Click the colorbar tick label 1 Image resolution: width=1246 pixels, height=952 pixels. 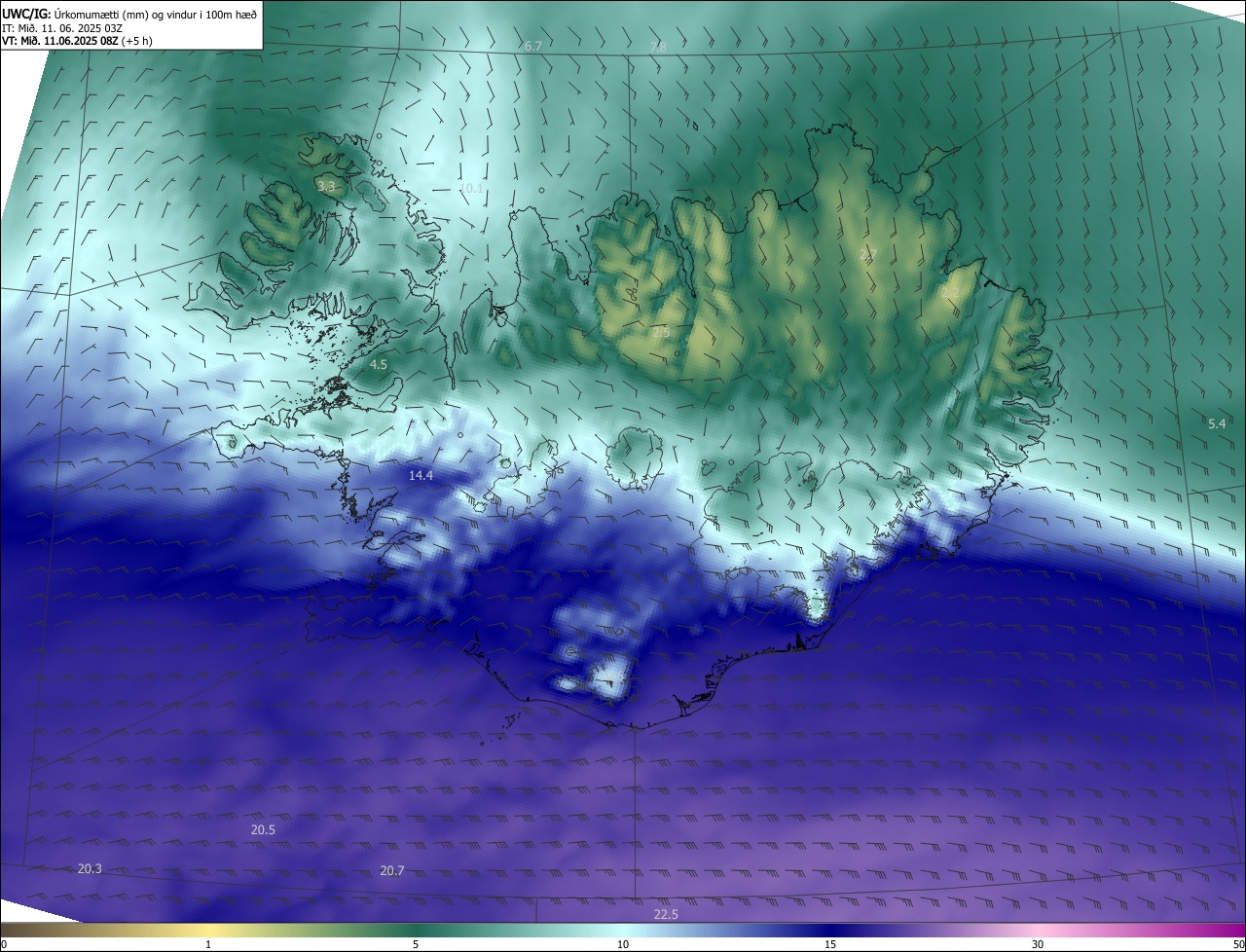pyautogui.click(x=208, y=944)
